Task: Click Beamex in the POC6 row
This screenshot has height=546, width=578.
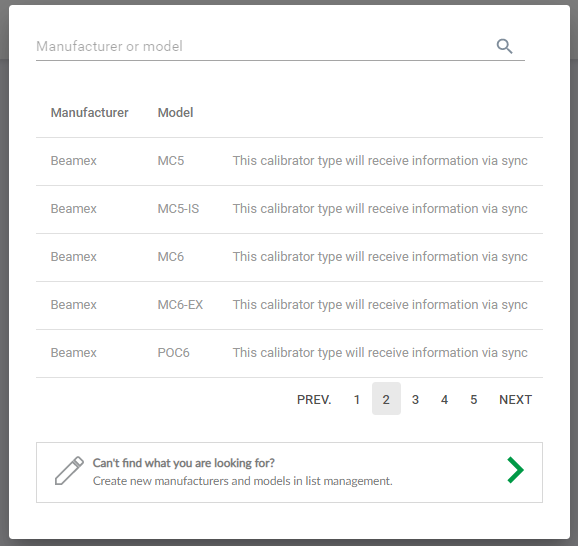Action: 74,352
